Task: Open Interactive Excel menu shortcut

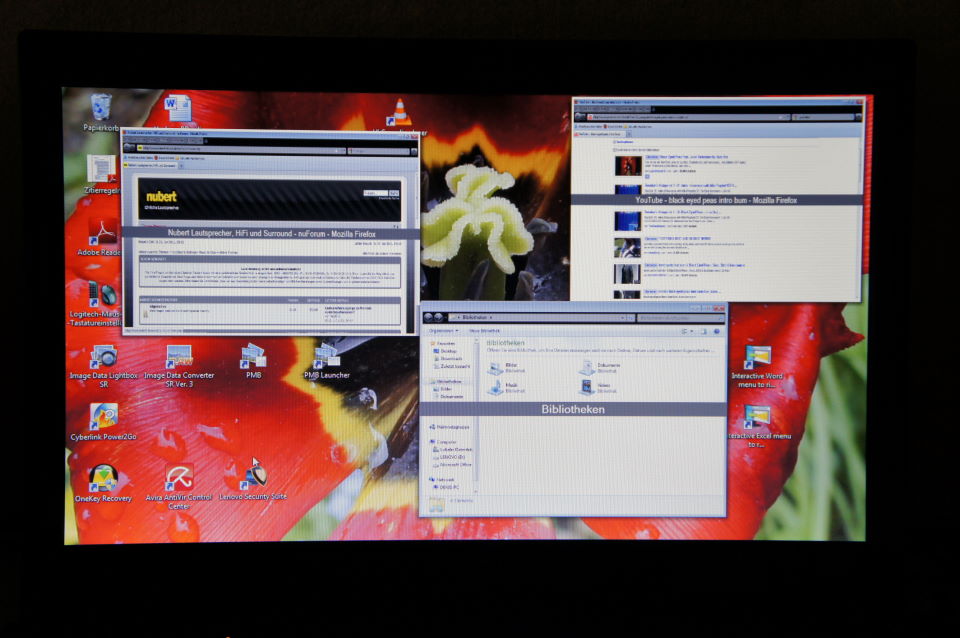Action: (x=757, y=417)
